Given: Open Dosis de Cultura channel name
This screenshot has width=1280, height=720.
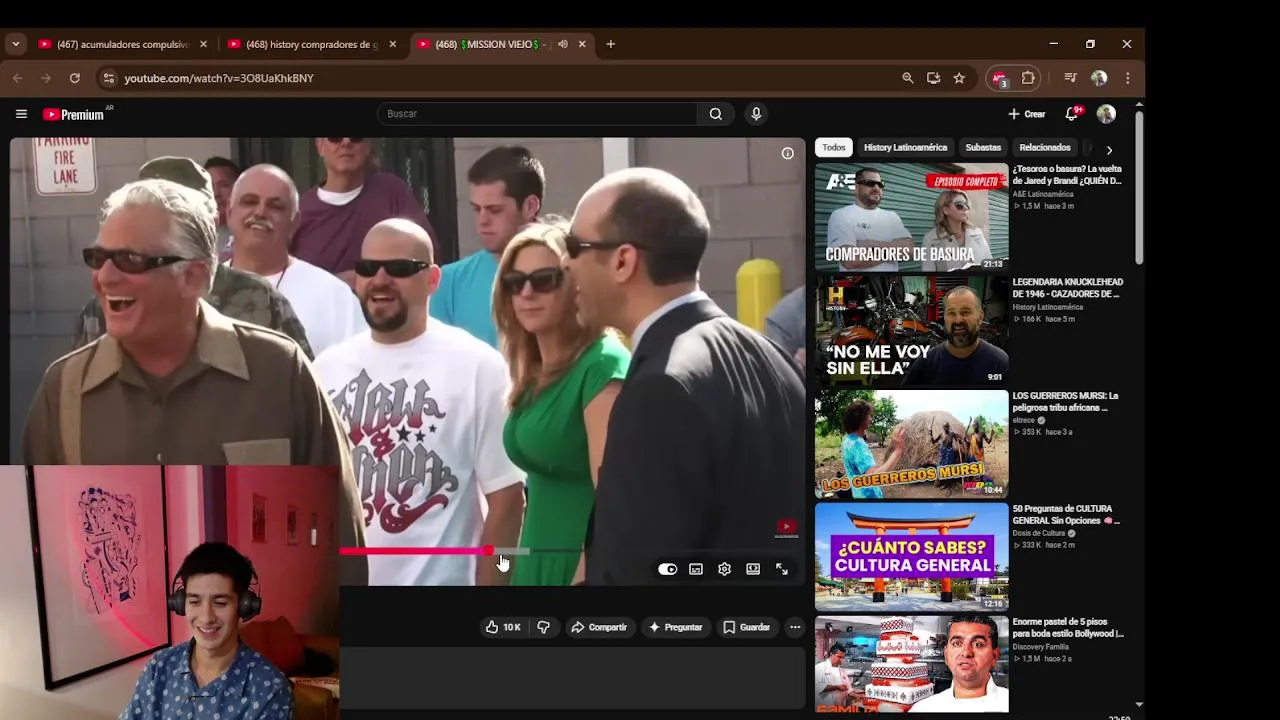Looking at the screenshot, I should [x=1039, y=533].
